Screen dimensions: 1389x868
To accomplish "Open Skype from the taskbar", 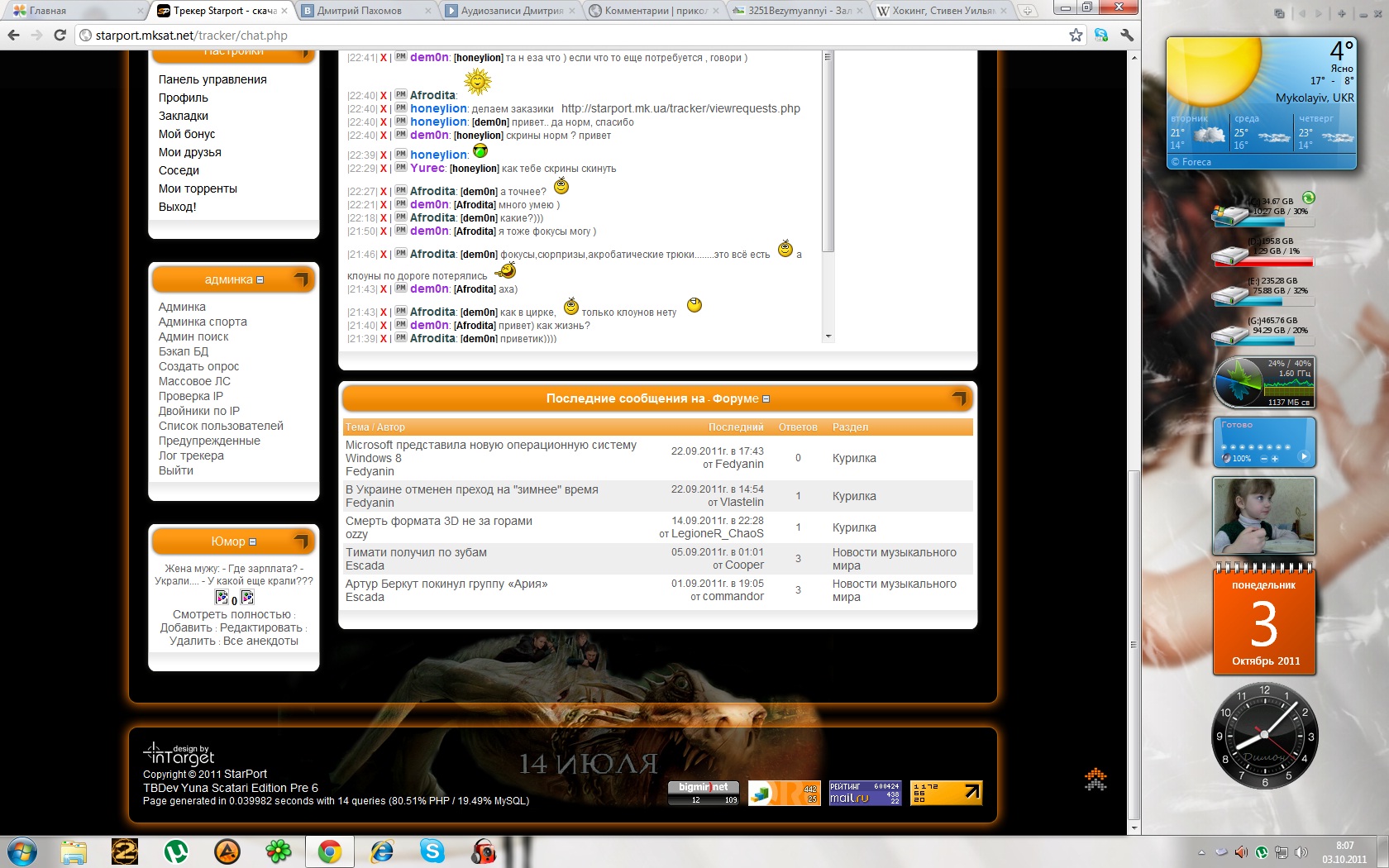I will tap(432, 851).
